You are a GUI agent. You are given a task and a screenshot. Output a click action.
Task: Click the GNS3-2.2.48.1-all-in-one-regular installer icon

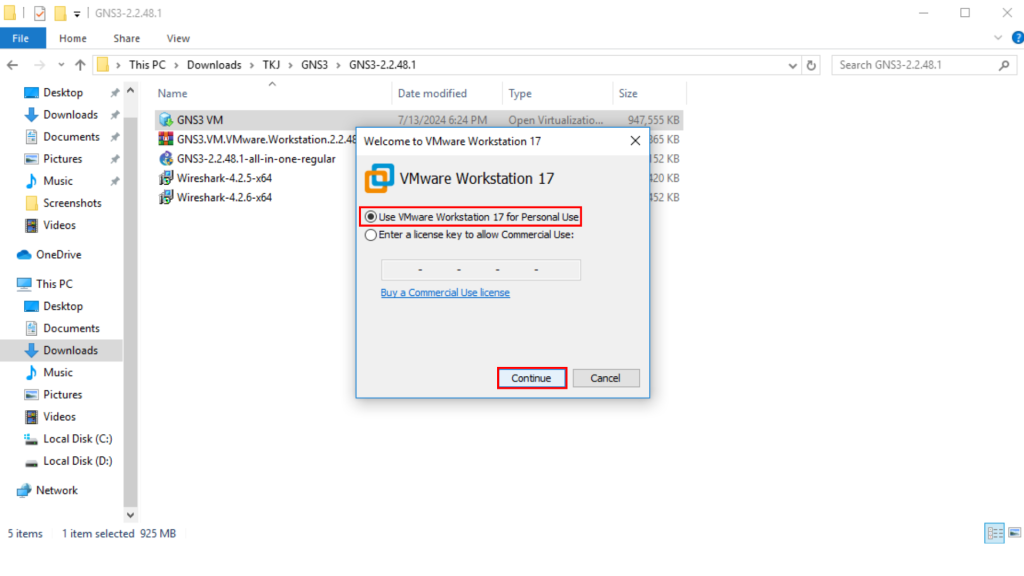166,159
